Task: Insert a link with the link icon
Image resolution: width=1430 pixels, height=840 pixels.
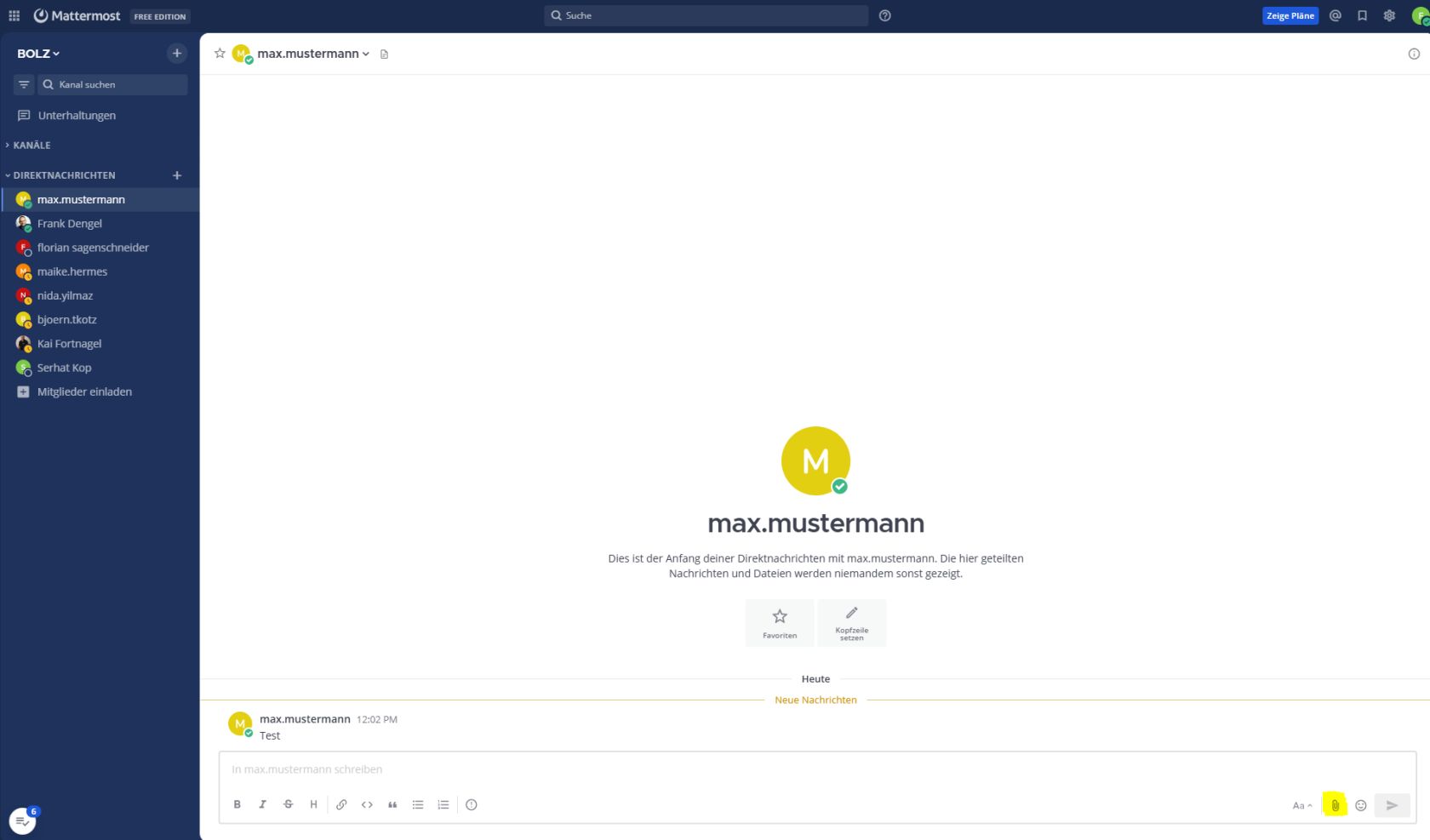Action: point(341,804)
